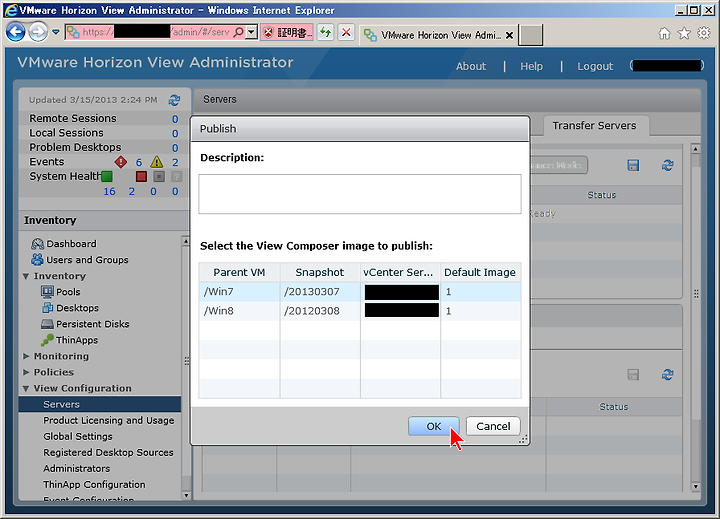Image resolution: width=720 pixels, height=519 pixels.
Task: Click the browser Back button
Action: (16, 32)
